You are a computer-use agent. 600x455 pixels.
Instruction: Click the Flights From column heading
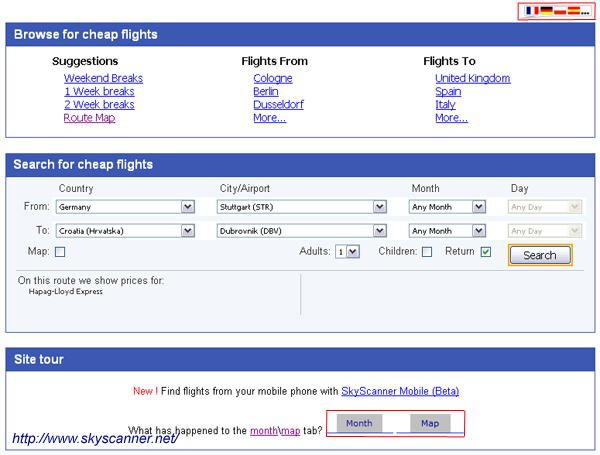click(274, 61)
